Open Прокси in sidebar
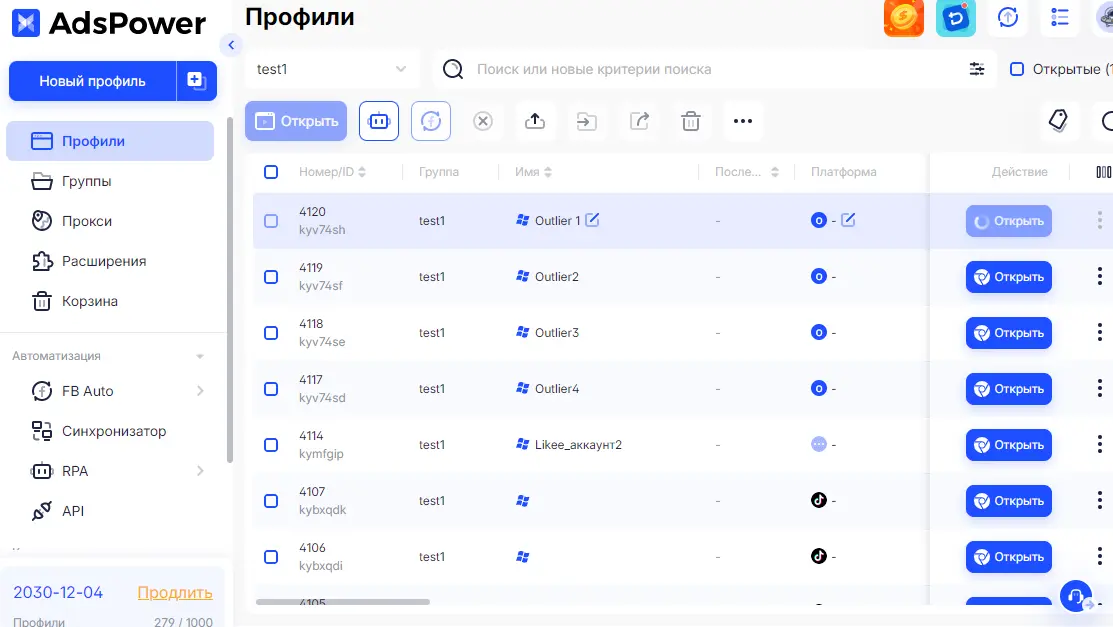Screen dimensions: 1113x627 click(110, 221)
